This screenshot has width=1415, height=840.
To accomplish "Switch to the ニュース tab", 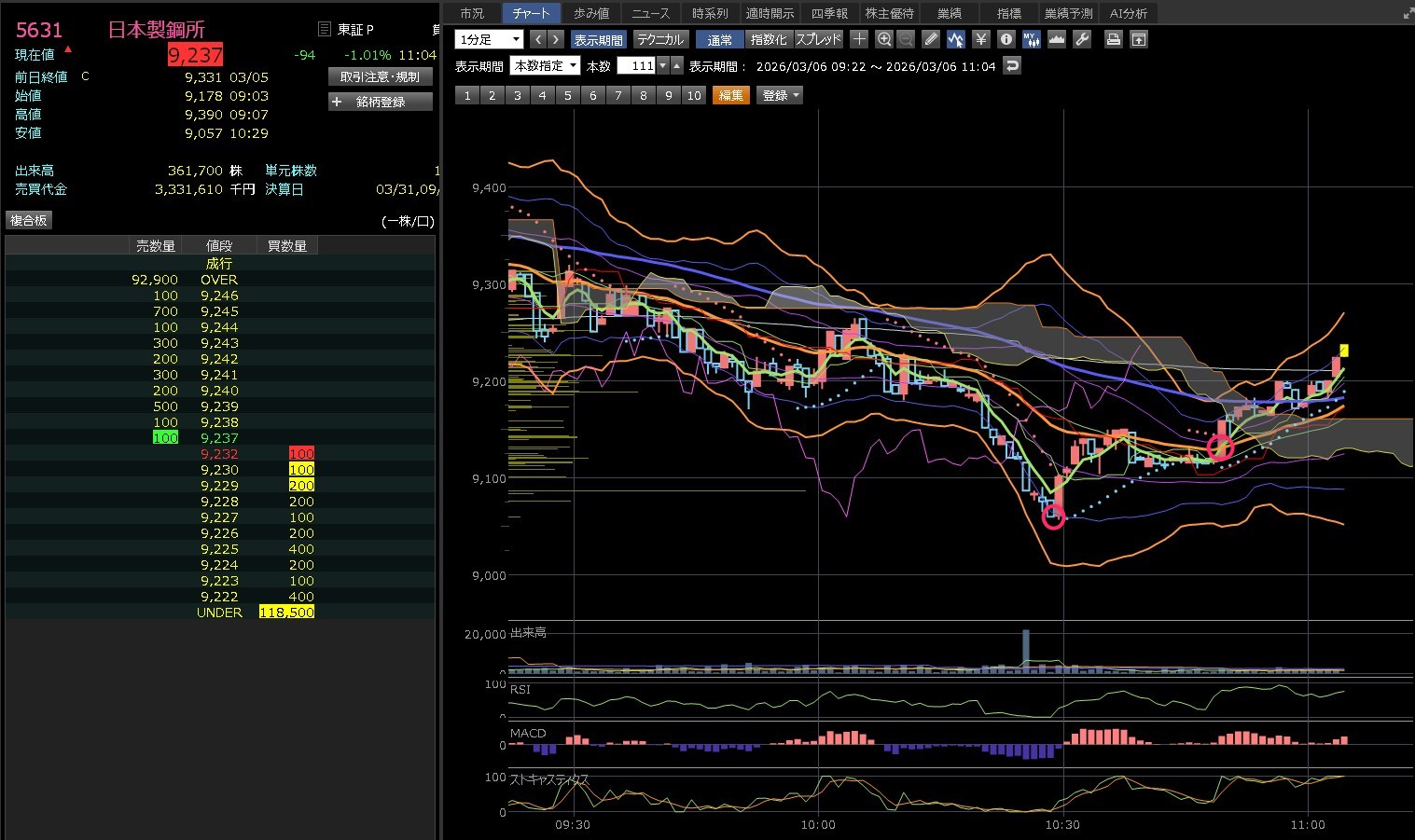I will pyautogui.click(x=650, y=13).
